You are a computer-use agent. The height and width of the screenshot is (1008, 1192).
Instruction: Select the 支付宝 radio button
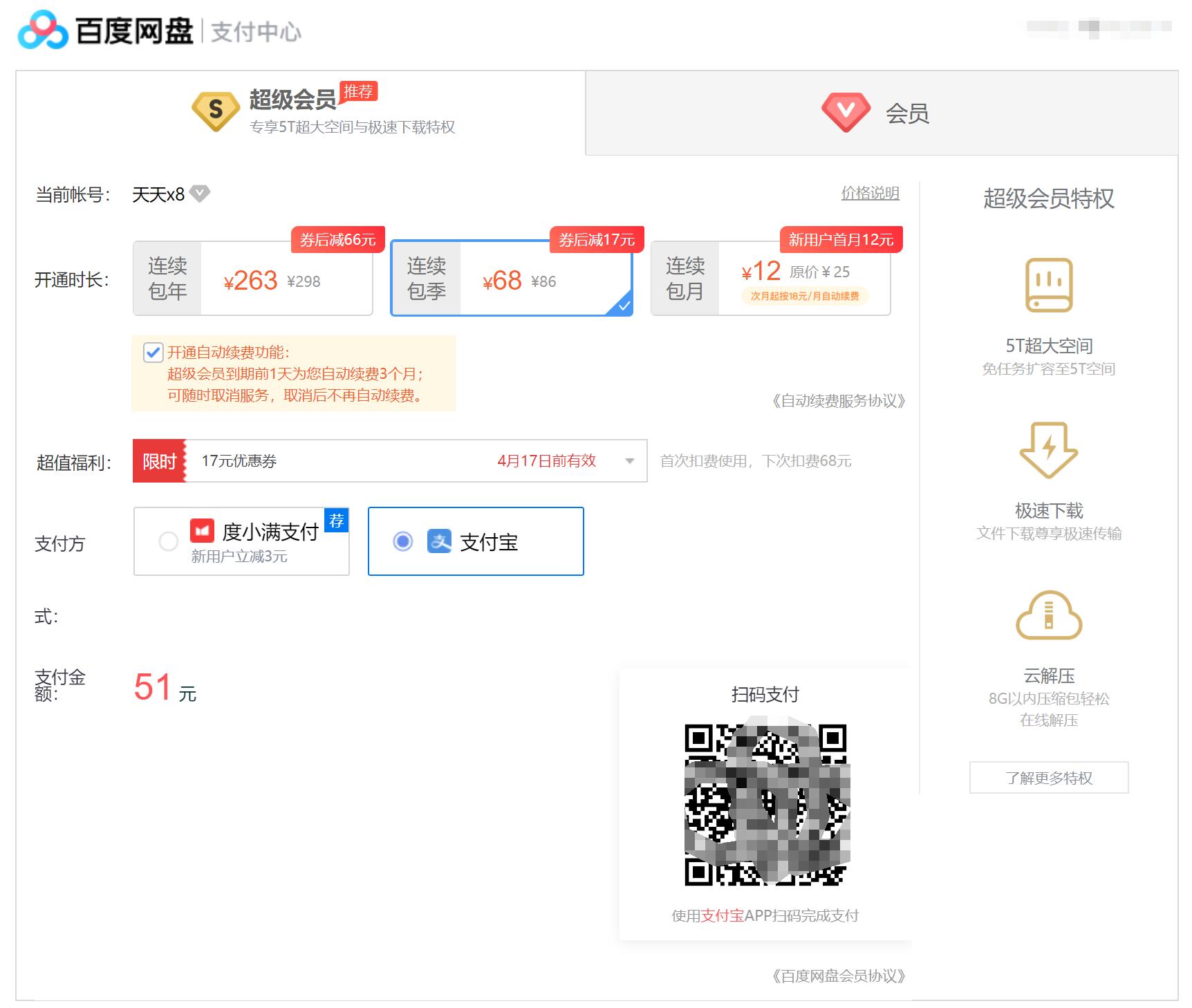pyautogui.click(x=403, y=541)
